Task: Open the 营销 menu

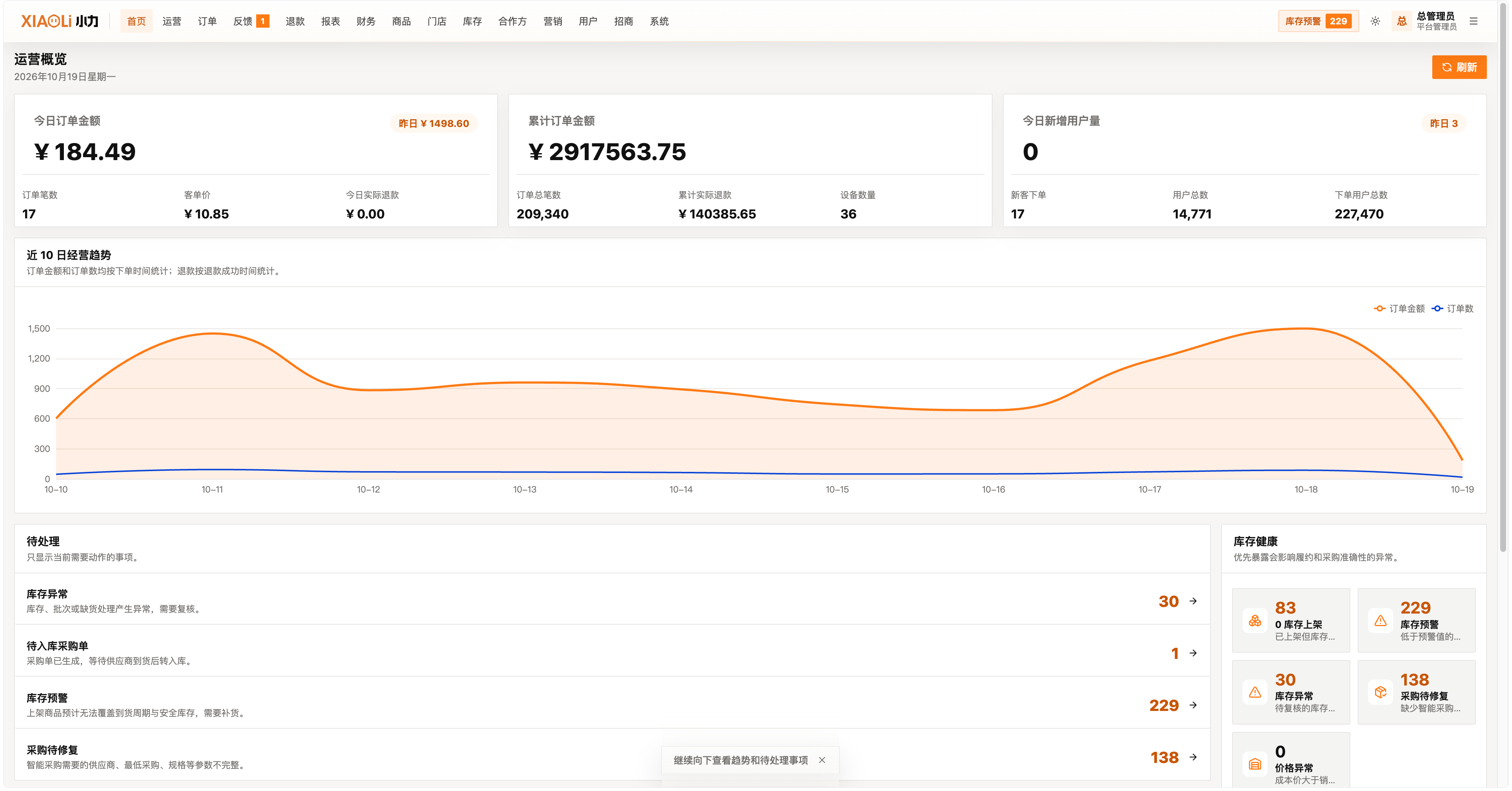Action: point(552,21)
